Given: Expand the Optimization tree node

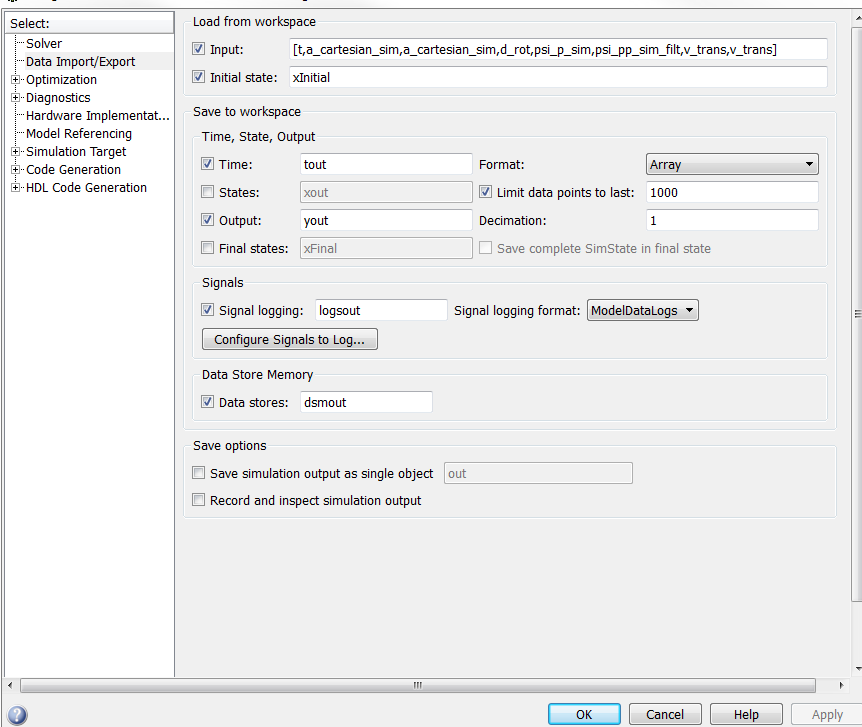Looking at the screenshot, I should 16,80.
